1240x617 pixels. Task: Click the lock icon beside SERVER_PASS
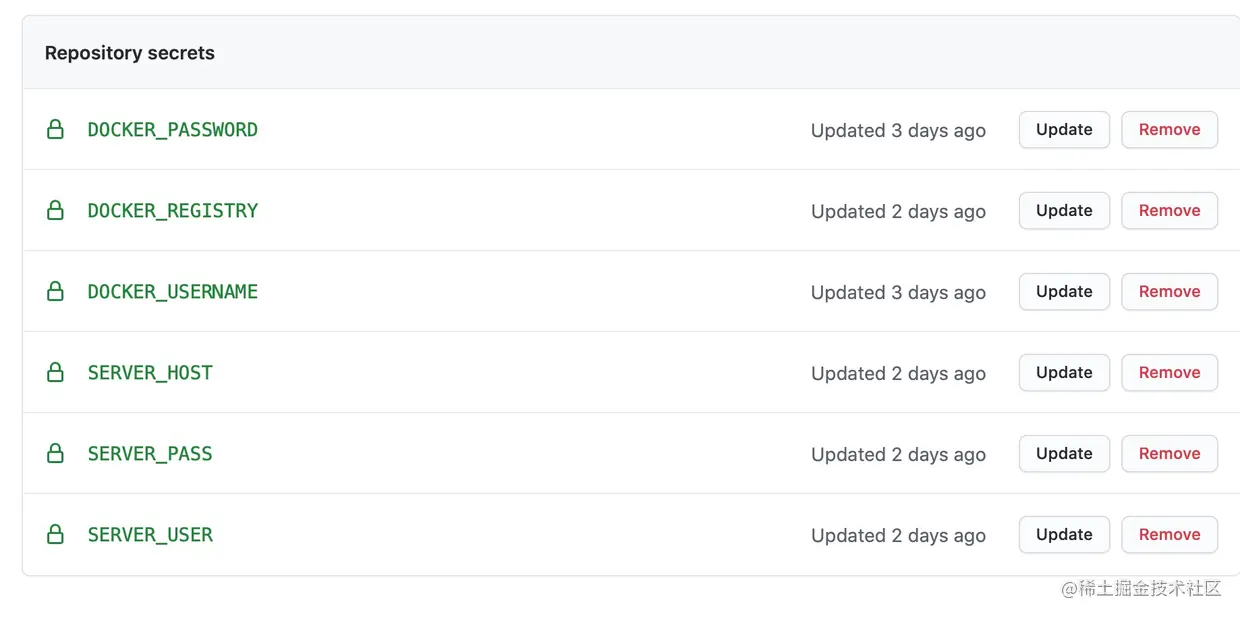56,454
